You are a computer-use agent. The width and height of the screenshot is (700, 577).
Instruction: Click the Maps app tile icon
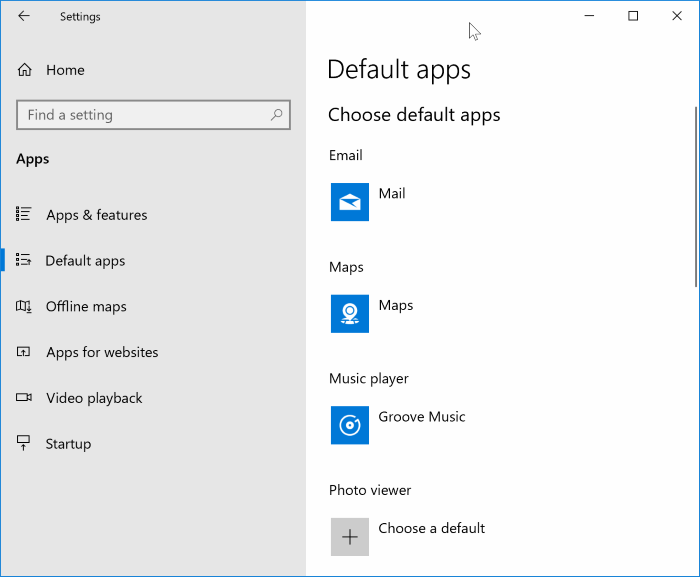click(350, 314)
